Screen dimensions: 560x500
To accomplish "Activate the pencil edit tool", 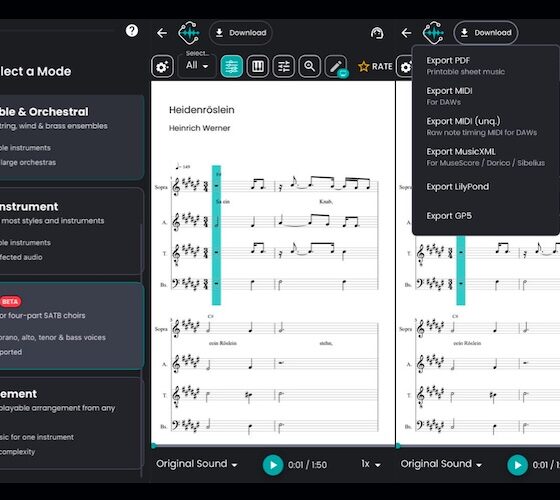I will [x=336, y=66].
